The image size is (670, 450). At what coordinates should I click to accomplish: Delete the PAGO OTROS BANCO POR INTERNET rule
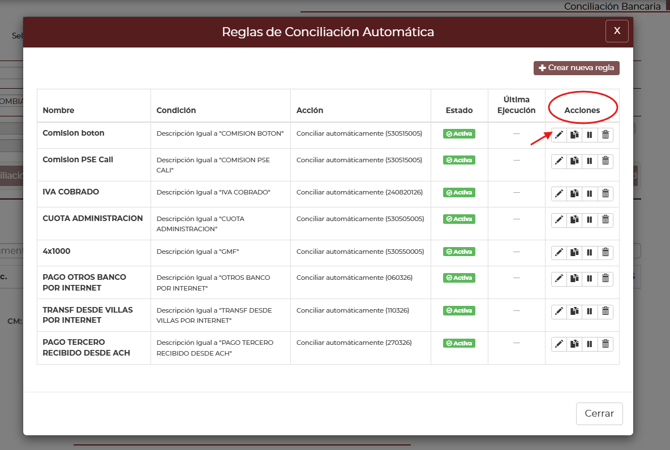click(605, 279)
